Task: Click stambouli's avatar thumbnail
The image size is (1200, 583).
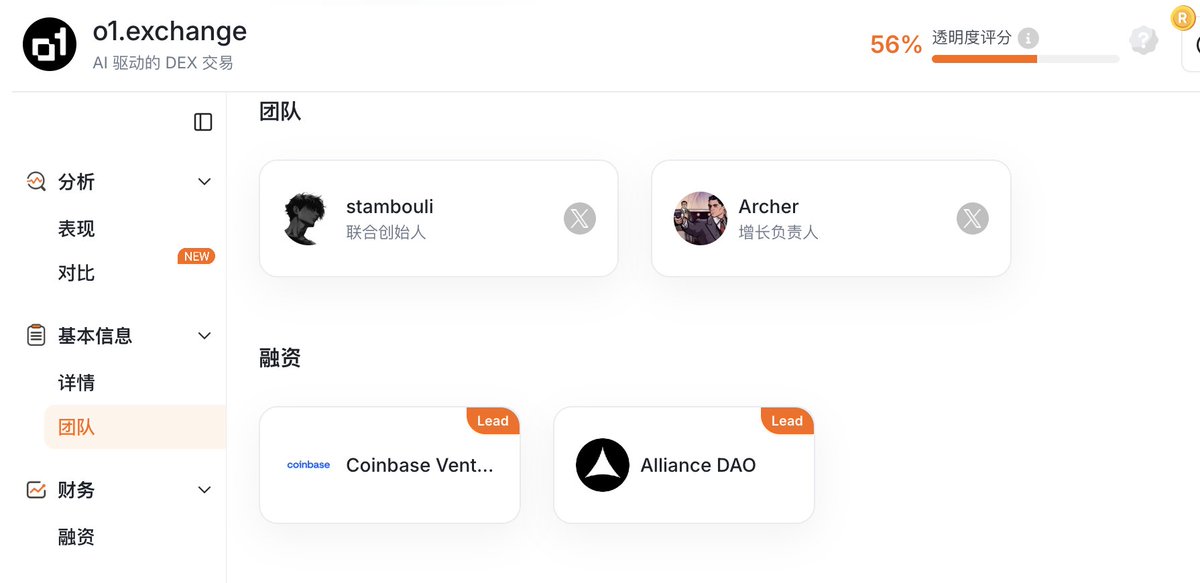Action: (305, 218)
